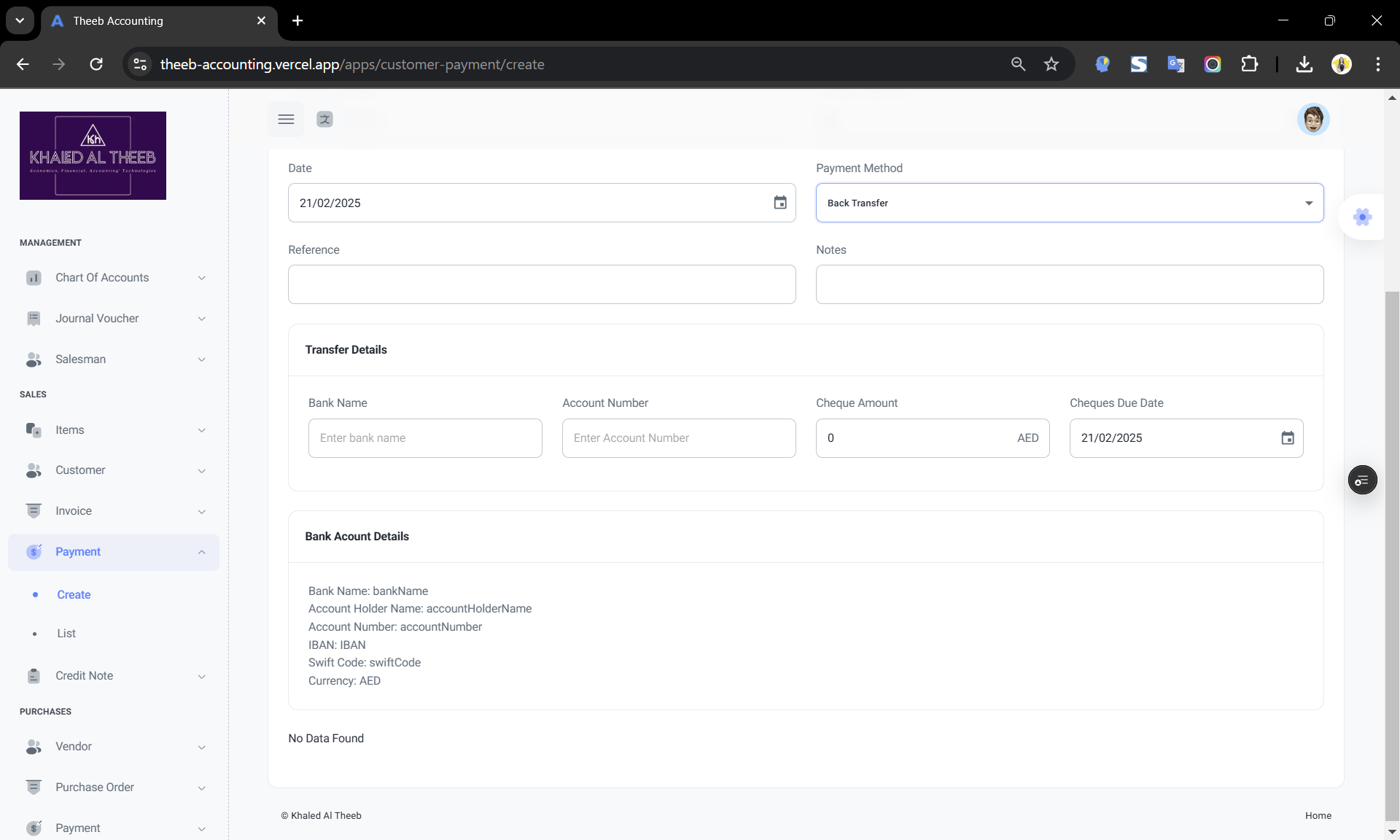Image resolution: width=1400 pixels, height=840 pixels.
Task: Click the browser address bar URL
Action: coord(352,64)
